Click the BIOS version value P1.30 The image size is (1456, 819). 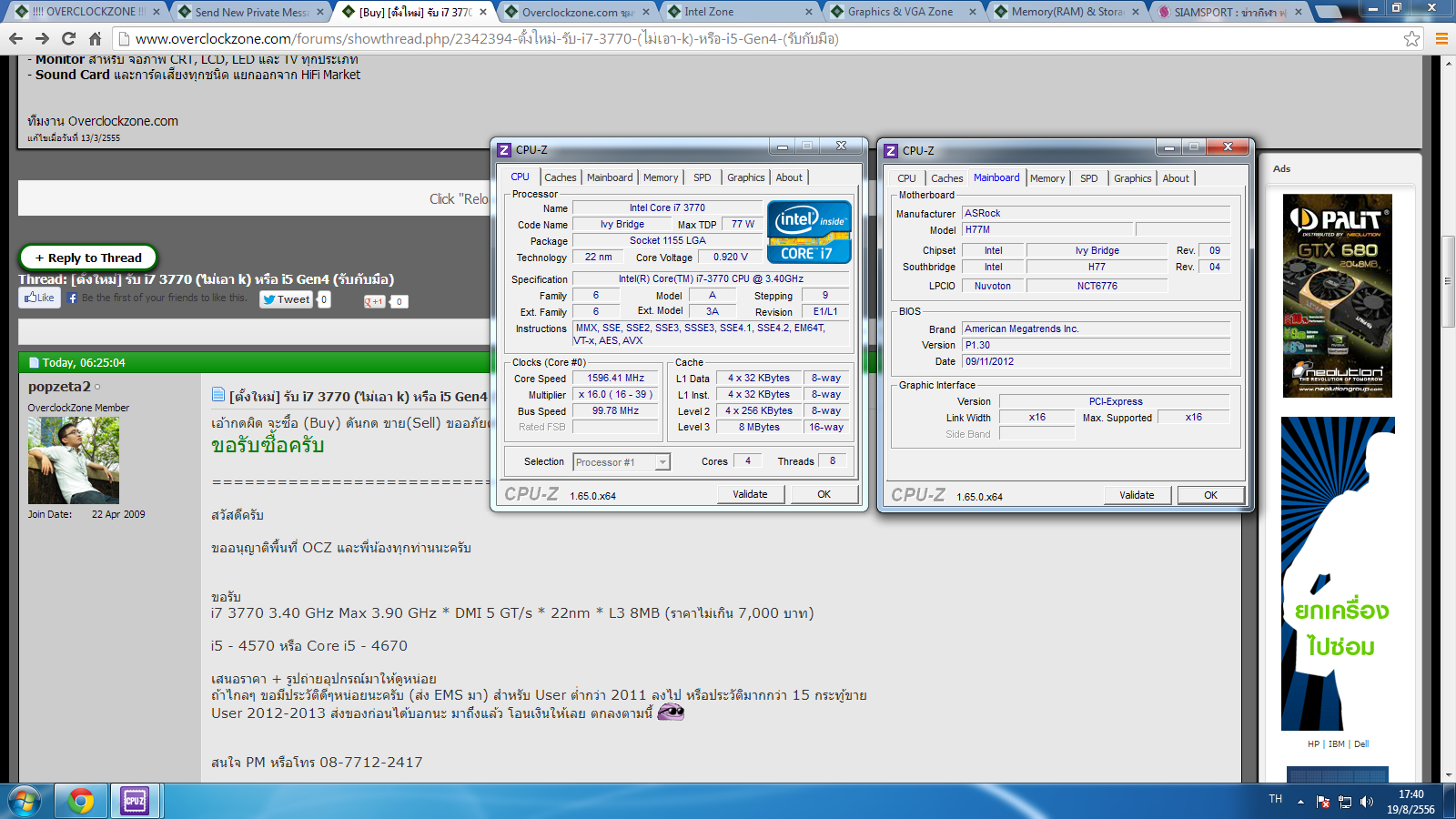(x=1096, y=345)
